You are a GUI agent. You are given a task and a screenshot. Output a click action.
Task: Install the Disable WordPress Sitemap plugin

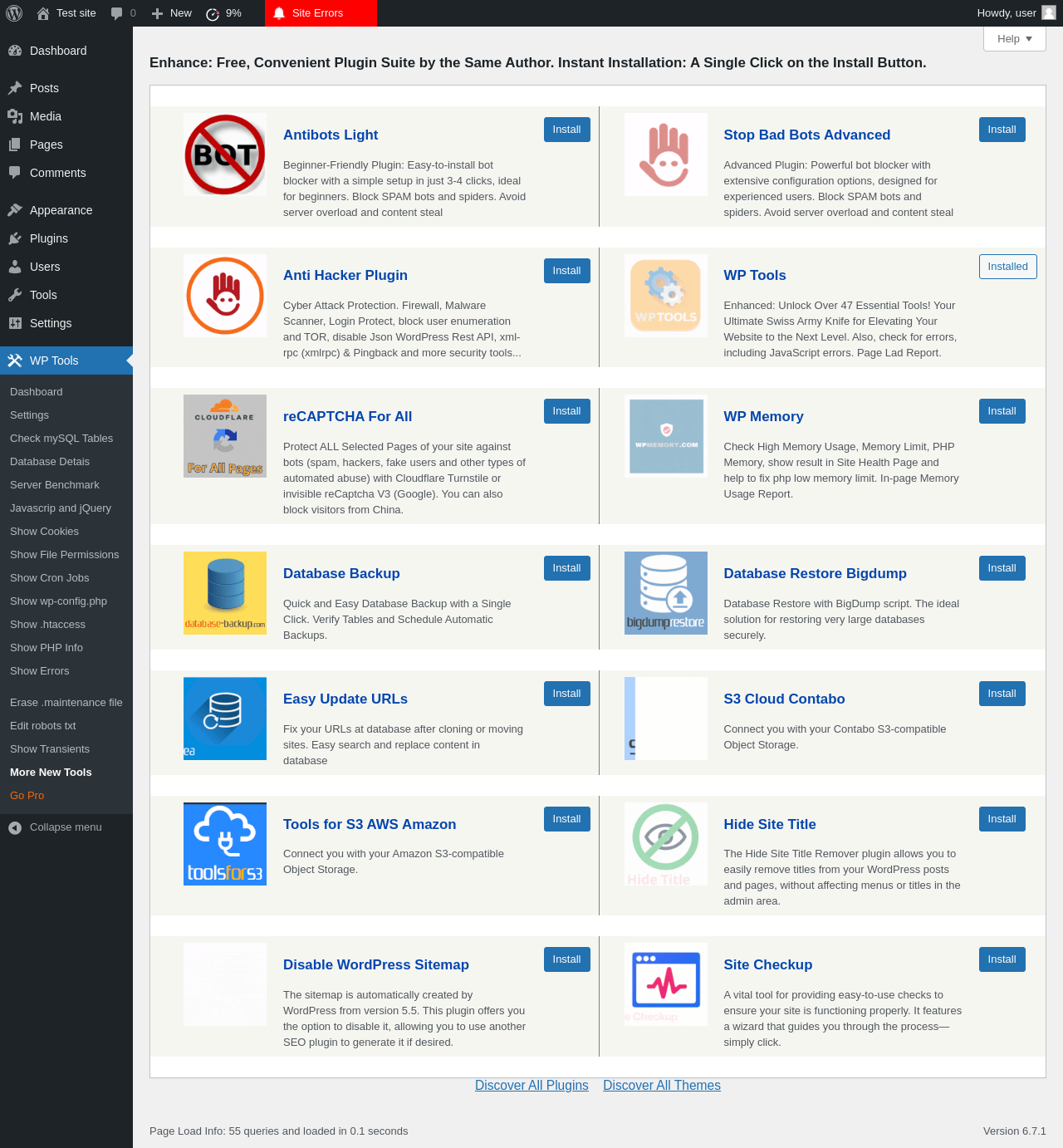(x=567, y=959)
